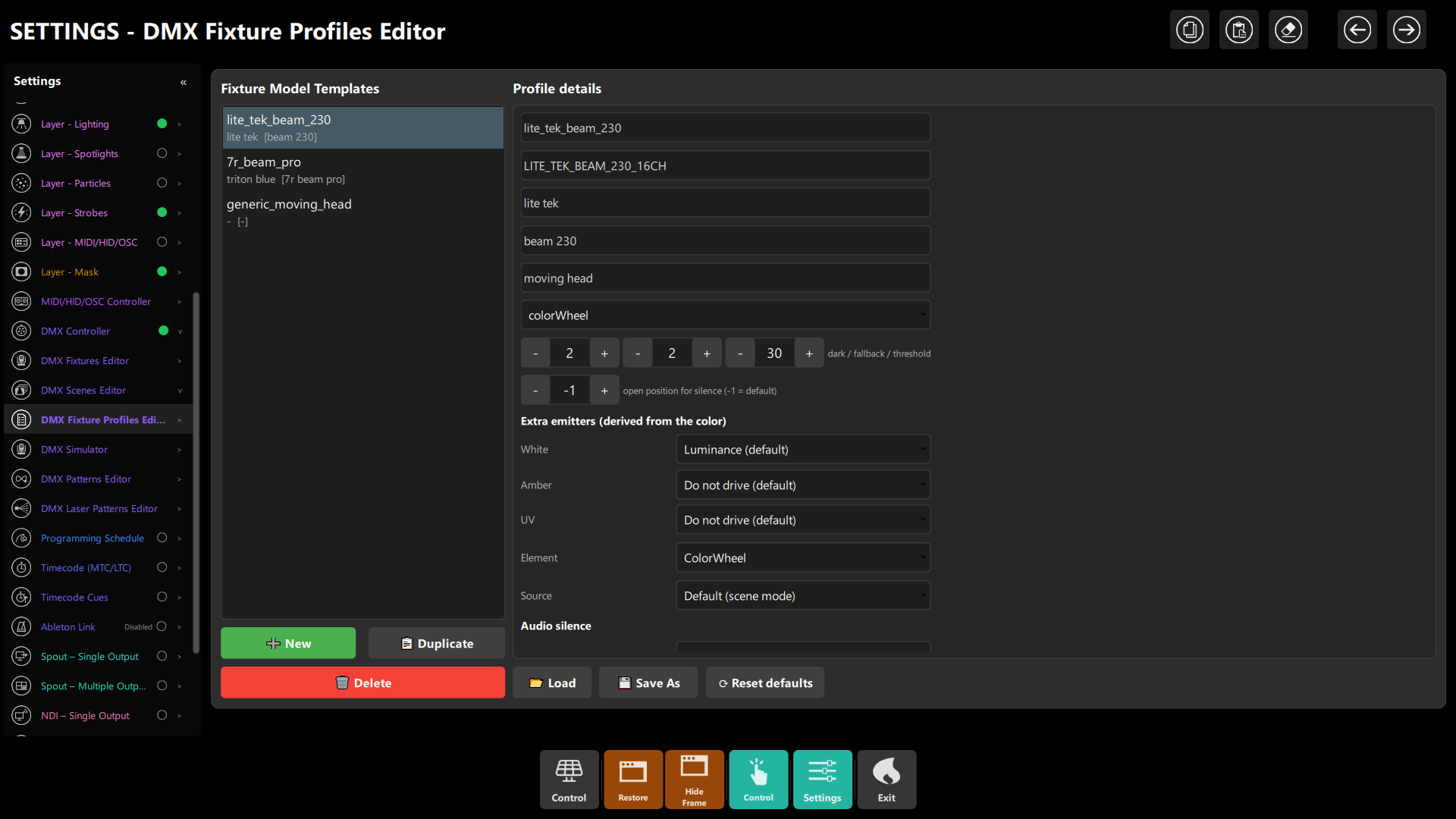Open the colorWheel type dropdown
The image size is (1456, 819).
pyautogui.click(x=726, y=315)
